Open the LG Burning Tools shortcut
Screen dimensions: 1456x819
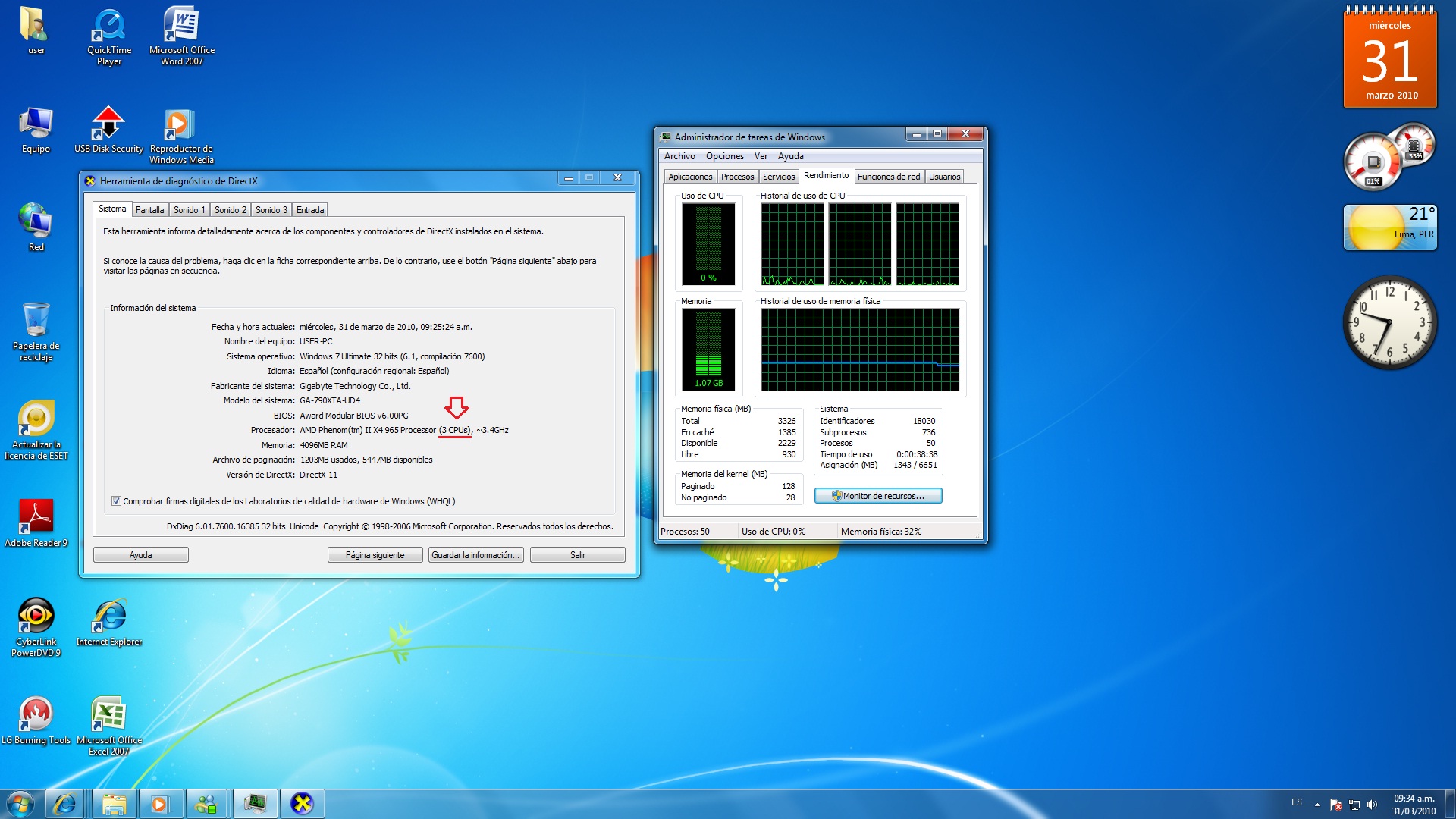tap(36, 715)
